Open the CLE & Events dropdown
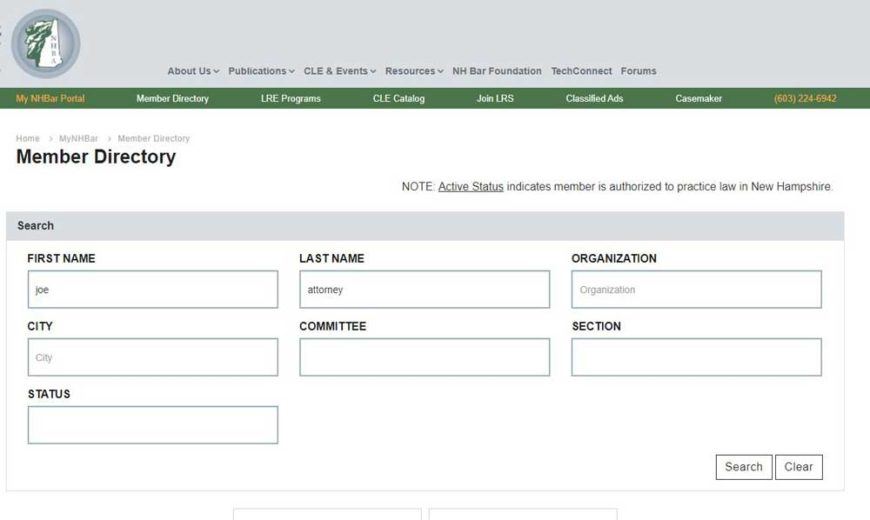This screenshot has width=870, height=520. (x=341, y=71)
